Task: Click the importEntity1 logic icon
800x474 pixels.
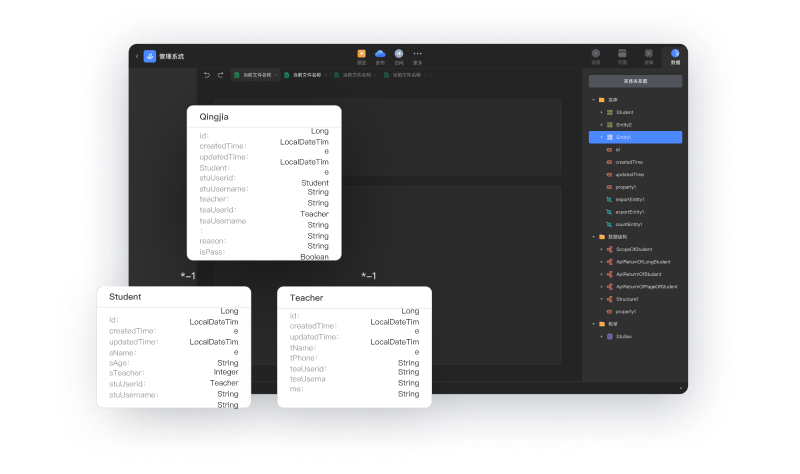Action: tap(609, 199)
